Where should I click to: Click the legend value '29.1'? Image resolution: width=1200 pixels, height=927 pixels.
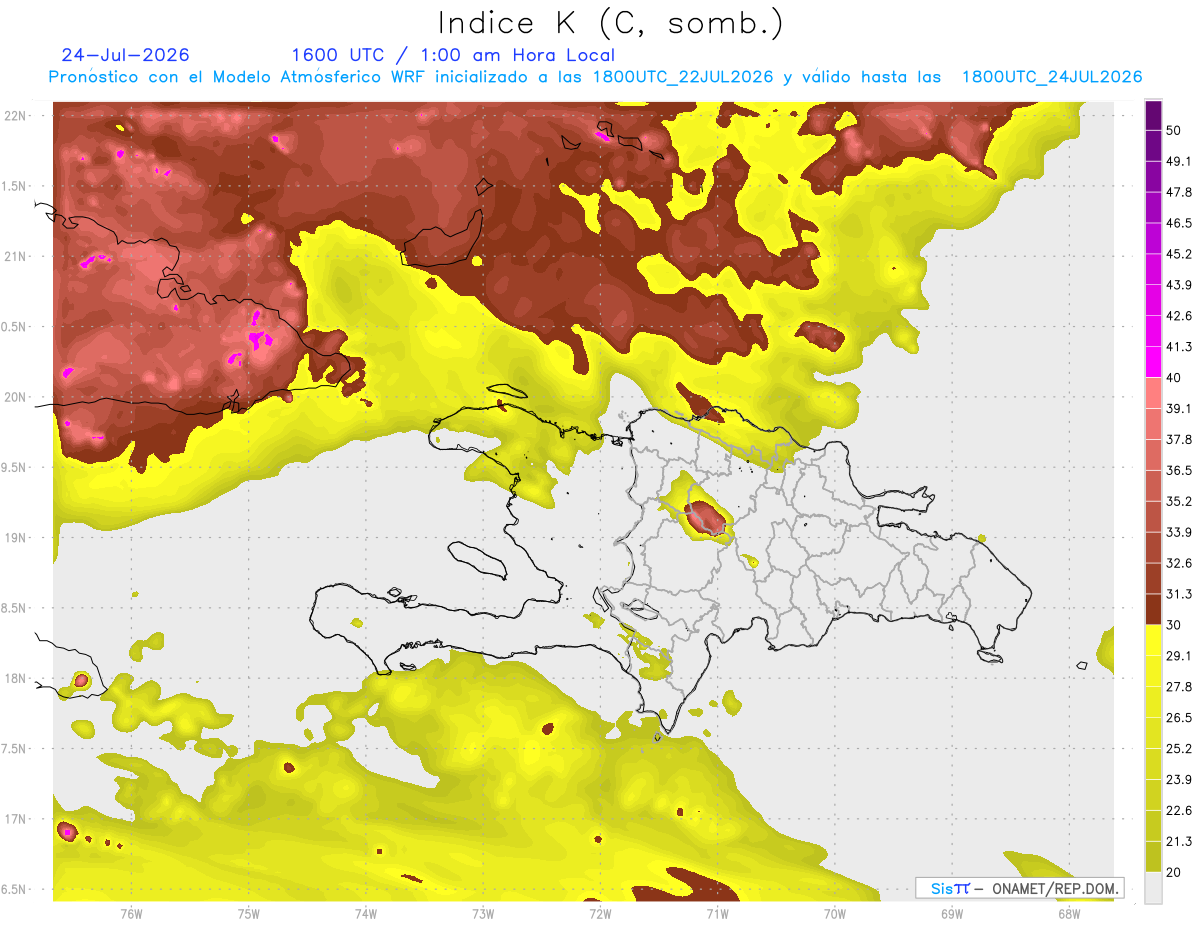pyautogui.click(x=1179, y=656)
